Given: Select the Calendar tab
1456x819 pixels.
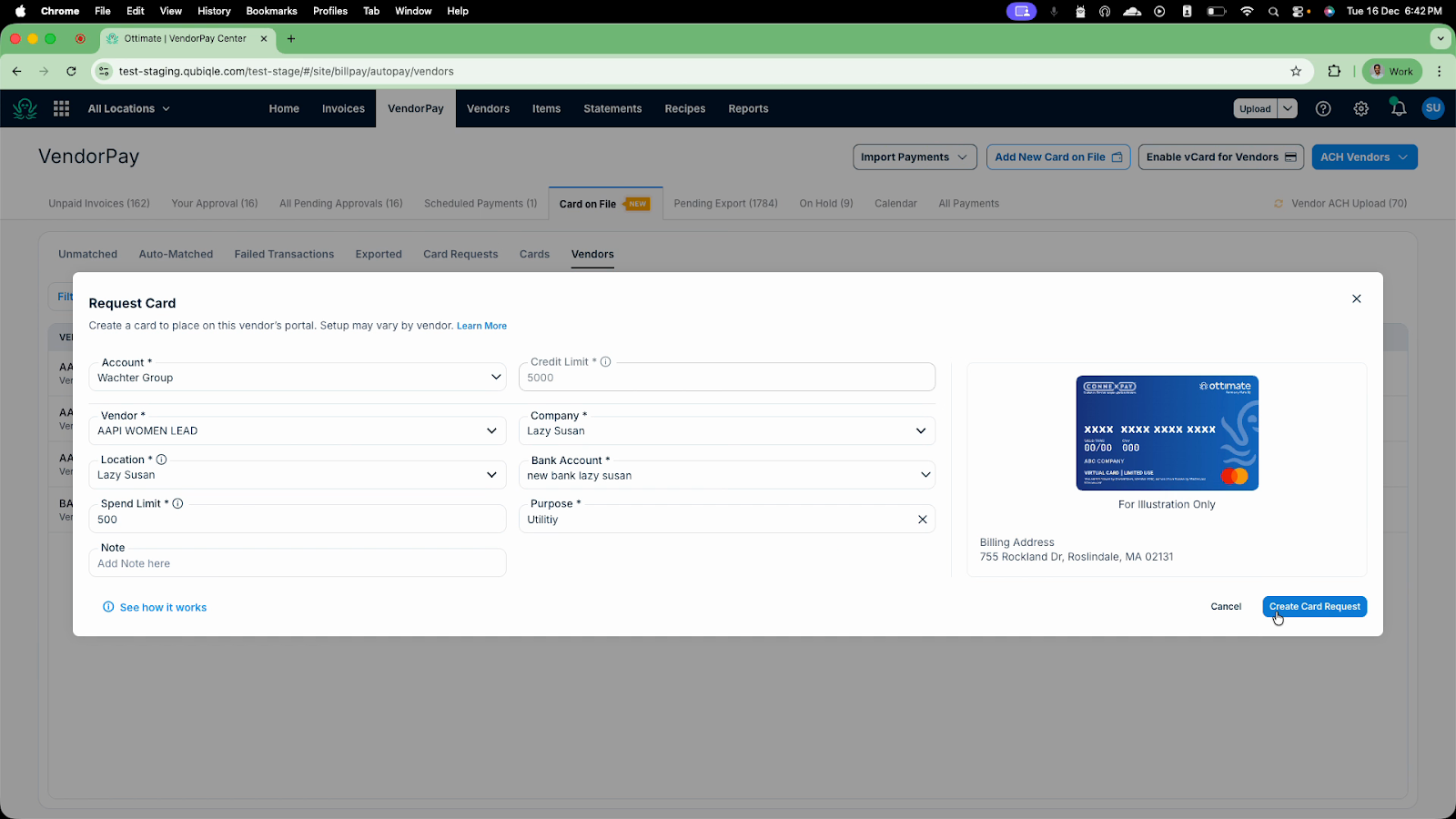Looking at the screenshot, I should click(895, 203).
